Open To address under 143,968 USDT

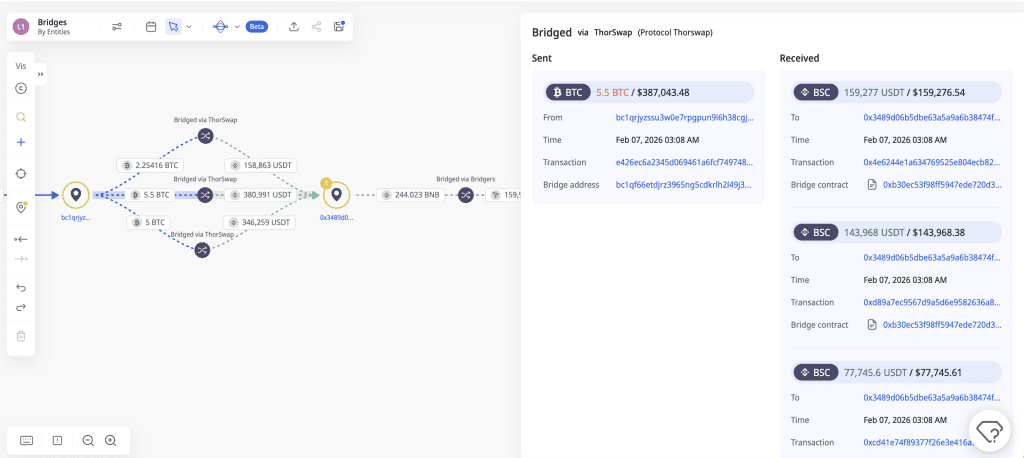[x=932, y=257]
